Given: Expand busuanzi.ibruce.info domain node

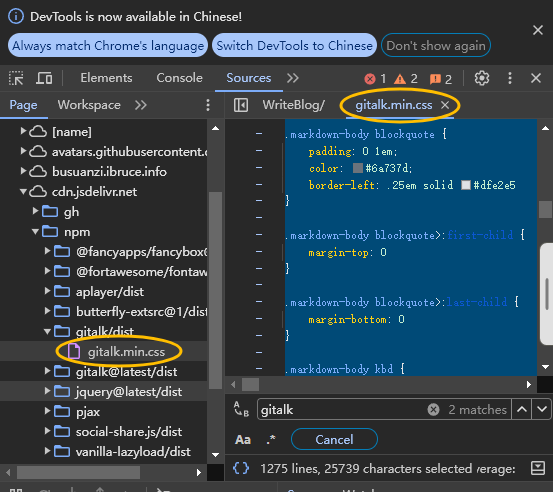Looking at the screenshot, I should (x=23, y=172).
